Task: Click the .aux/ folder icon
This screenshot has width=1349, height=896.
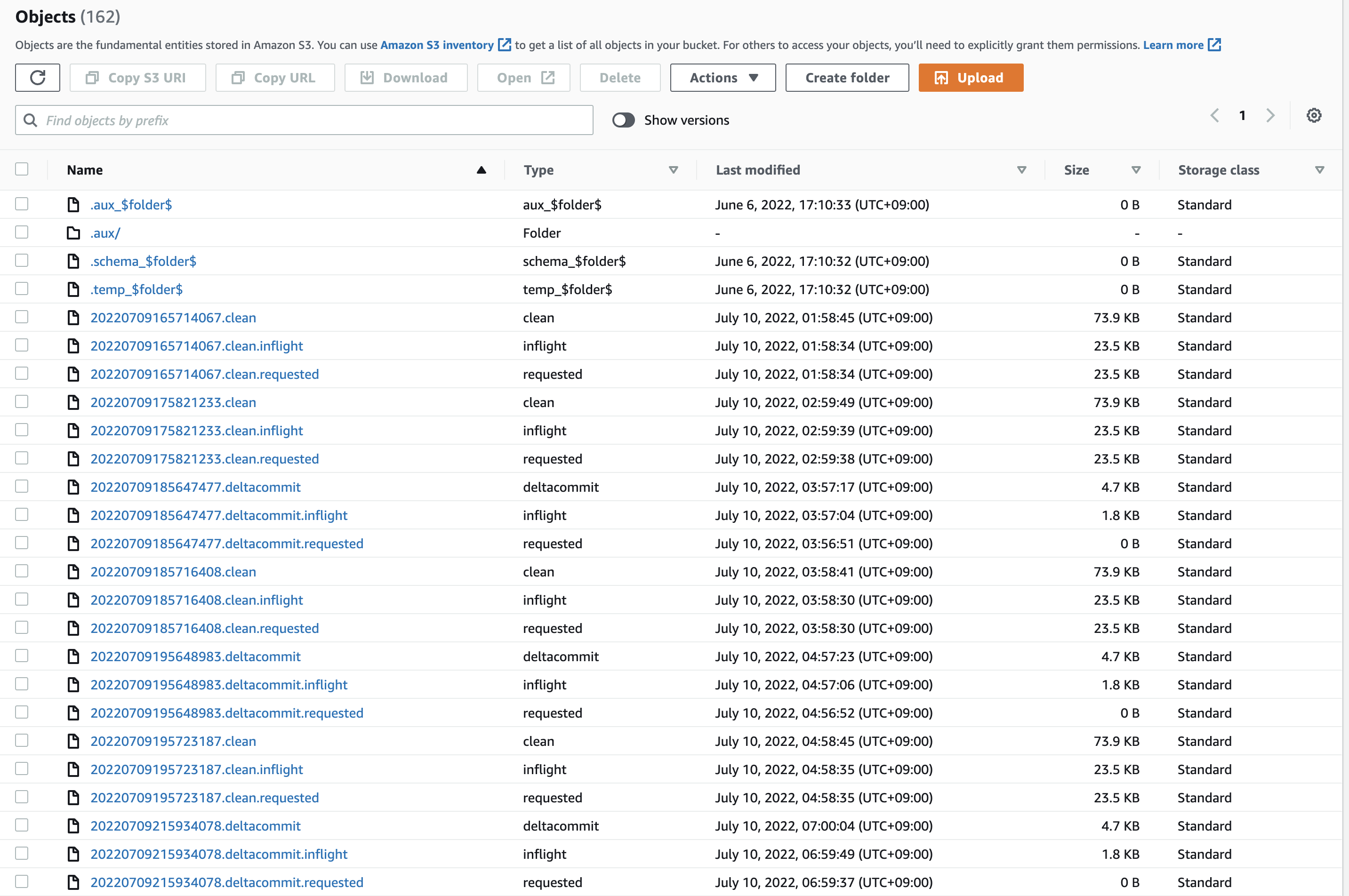Action: 73,233
